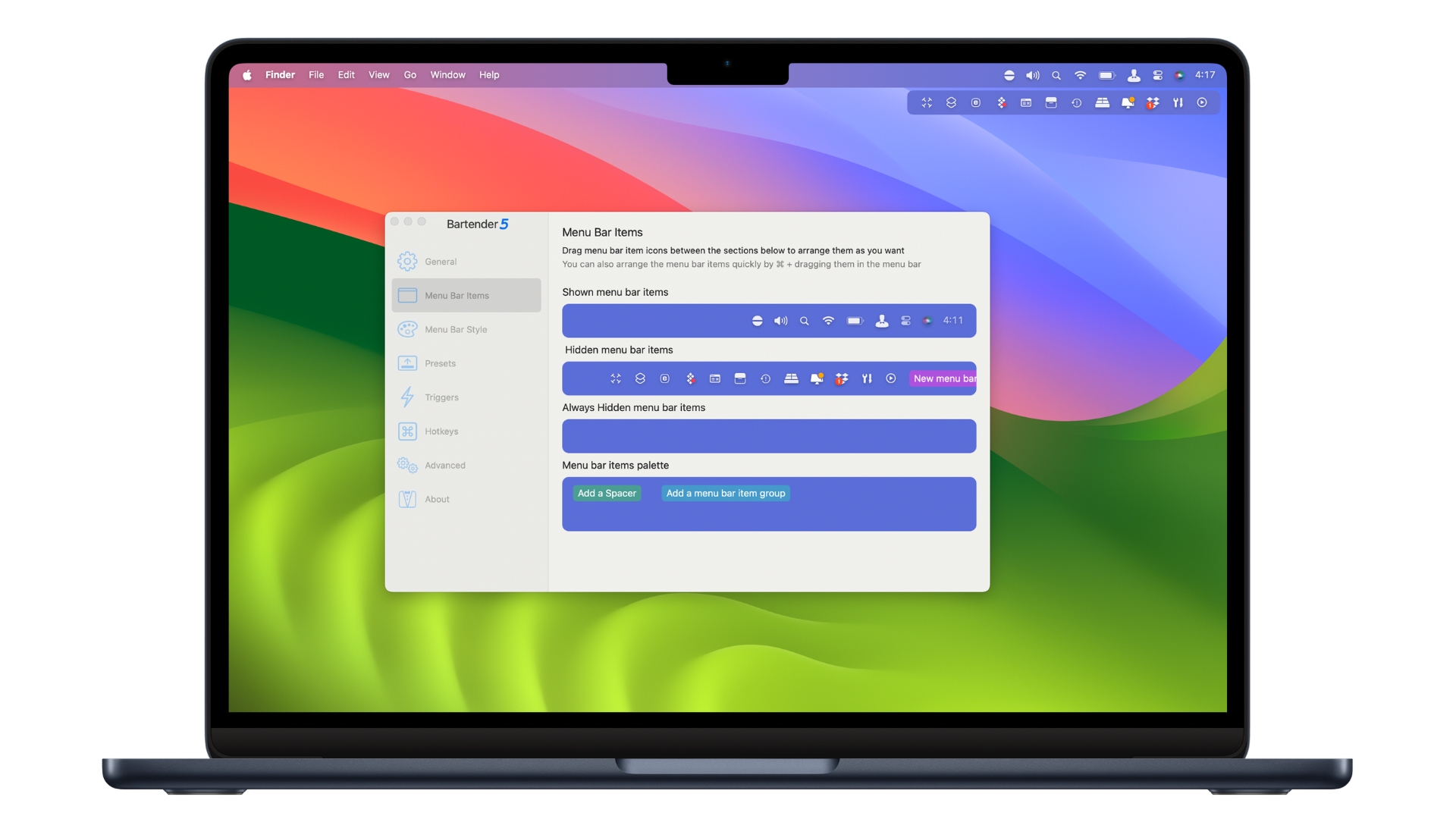The image size is (1456, 819).
Task: Select the inward arrows icon in Hidden menu bar items
Action: point(616,378)
